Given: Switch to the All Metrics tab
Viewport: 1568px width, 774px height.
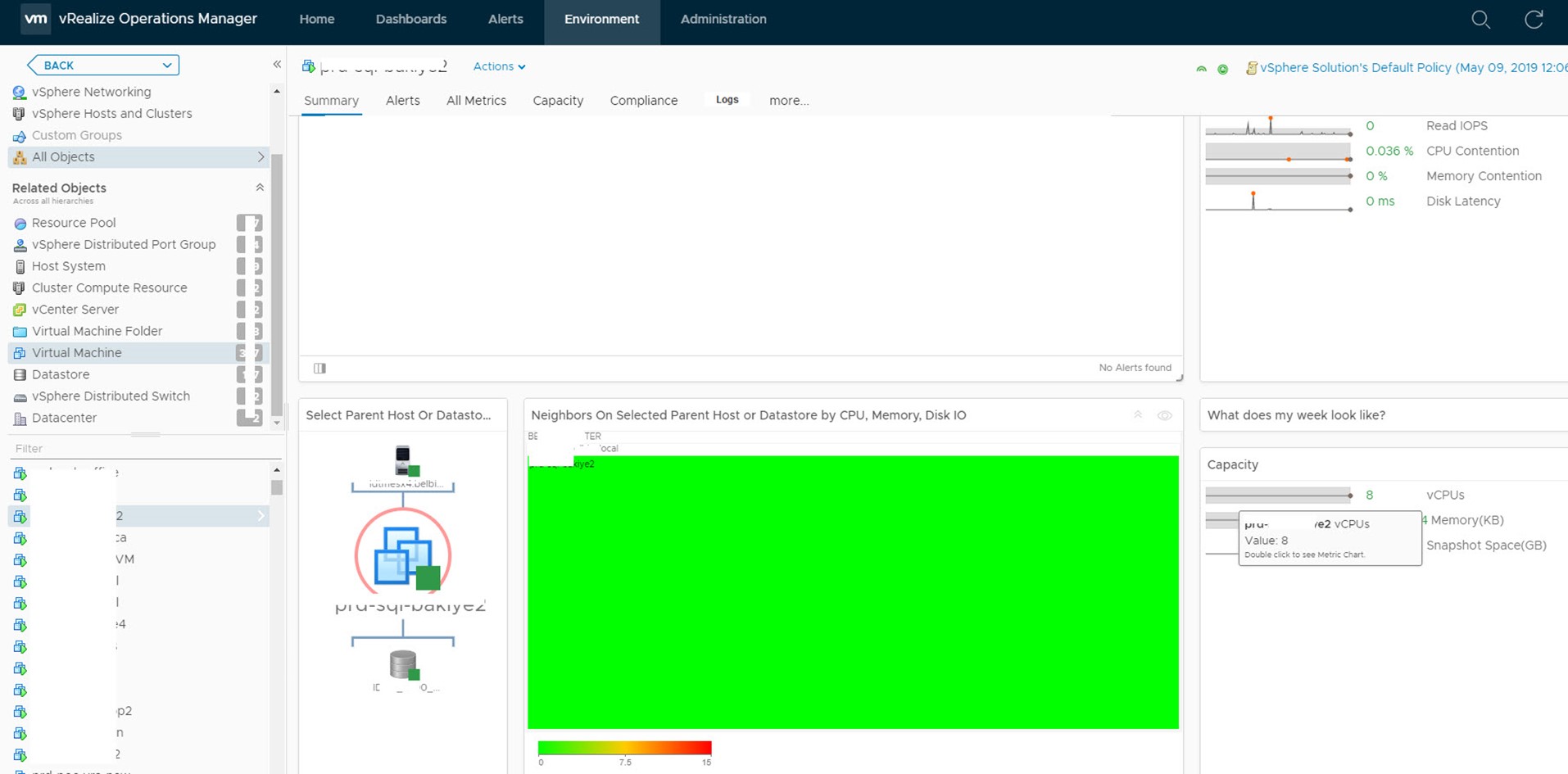Looking at the screenshot, I should [476, 101].
